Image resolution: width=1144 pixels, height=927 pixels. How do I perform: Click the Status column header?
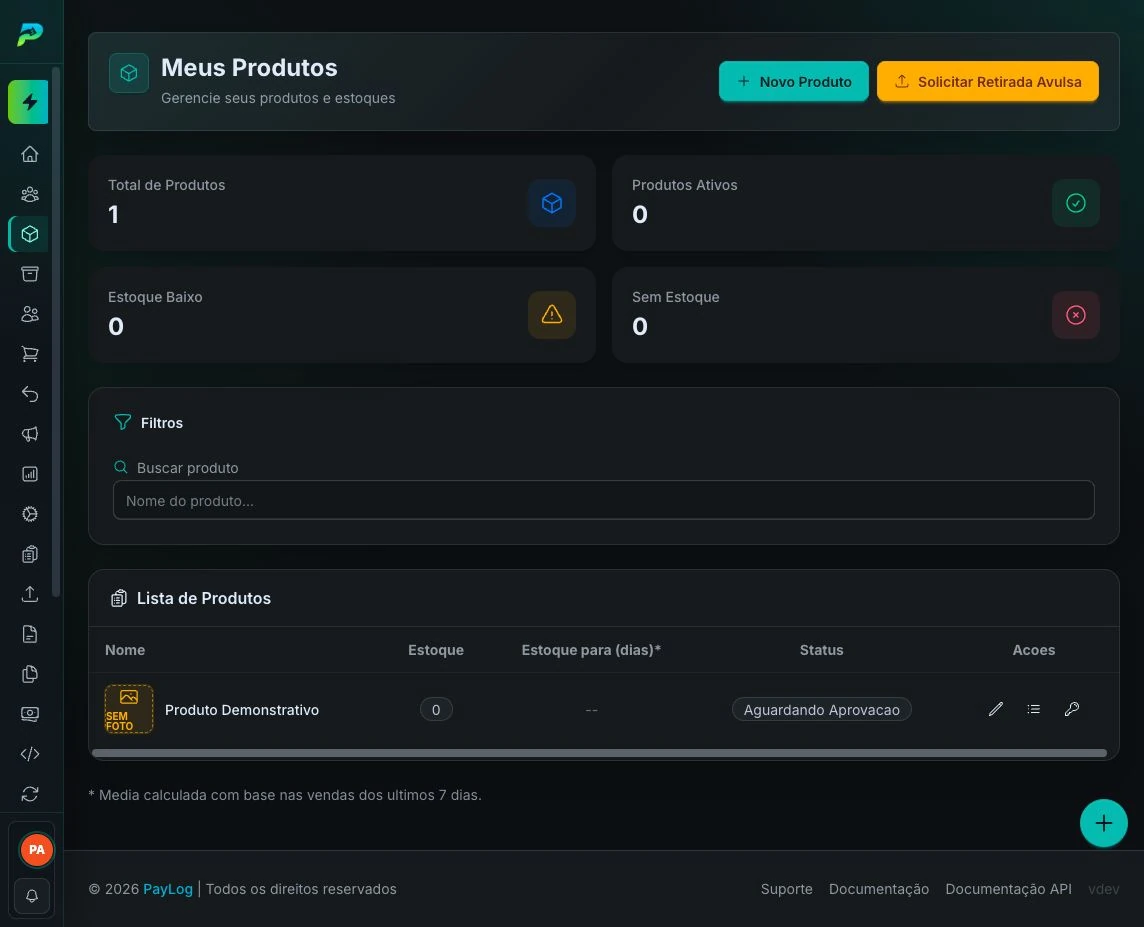click(822, 650)
